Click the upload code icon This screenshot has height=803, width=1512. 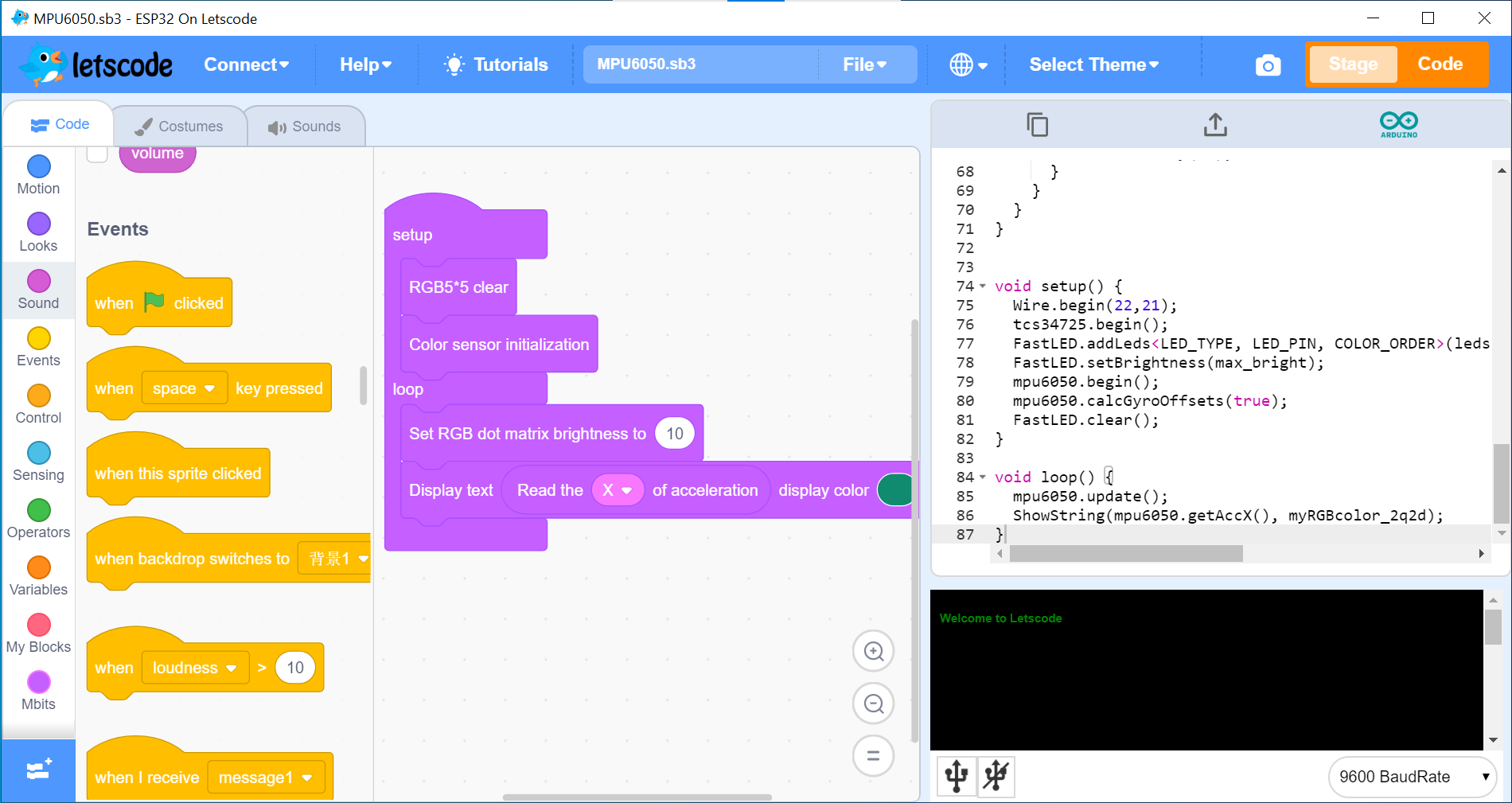coord(1215,125)
